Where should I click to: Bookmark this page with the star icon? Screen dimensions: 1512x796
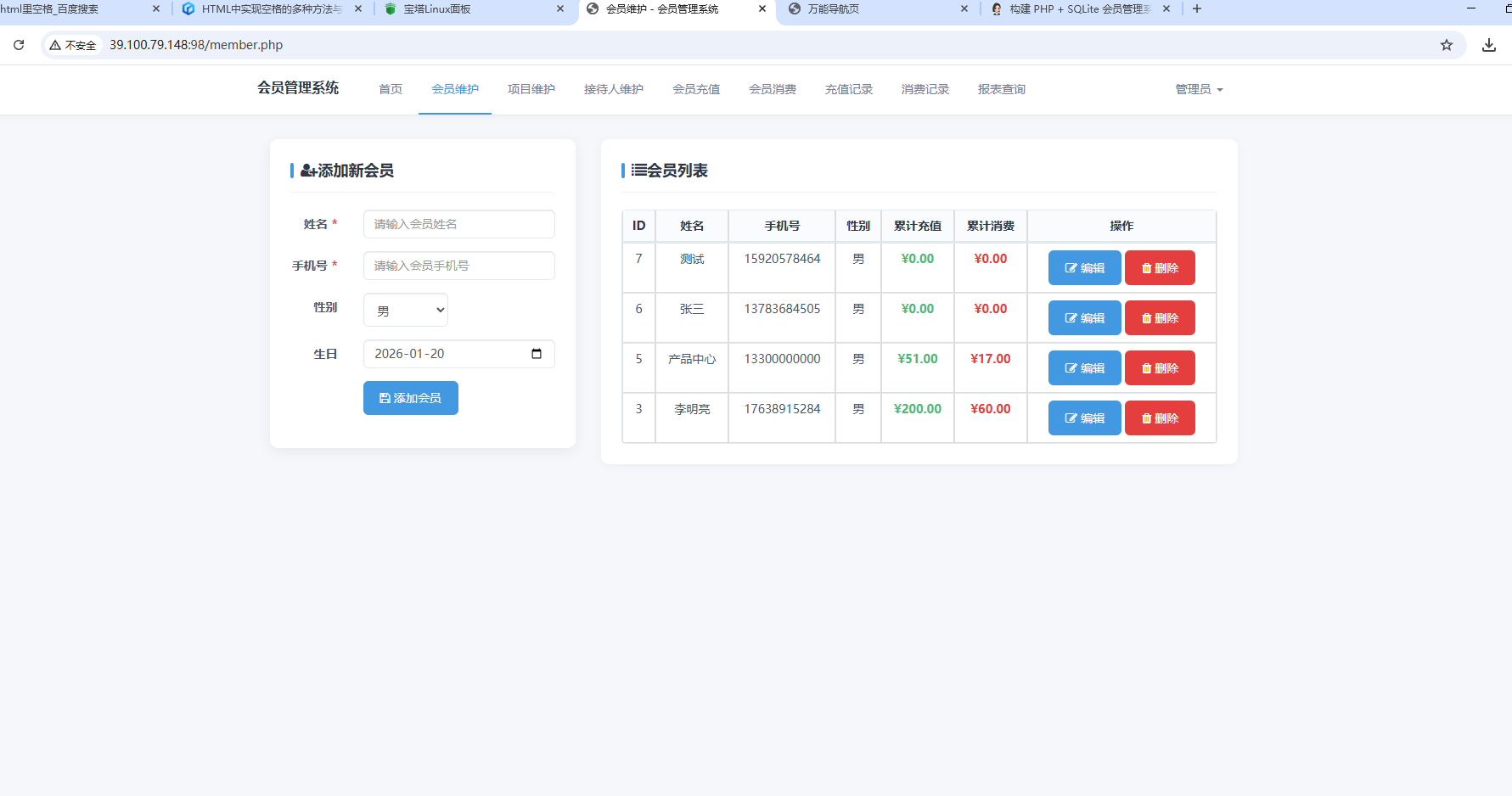click(1447, 45)
